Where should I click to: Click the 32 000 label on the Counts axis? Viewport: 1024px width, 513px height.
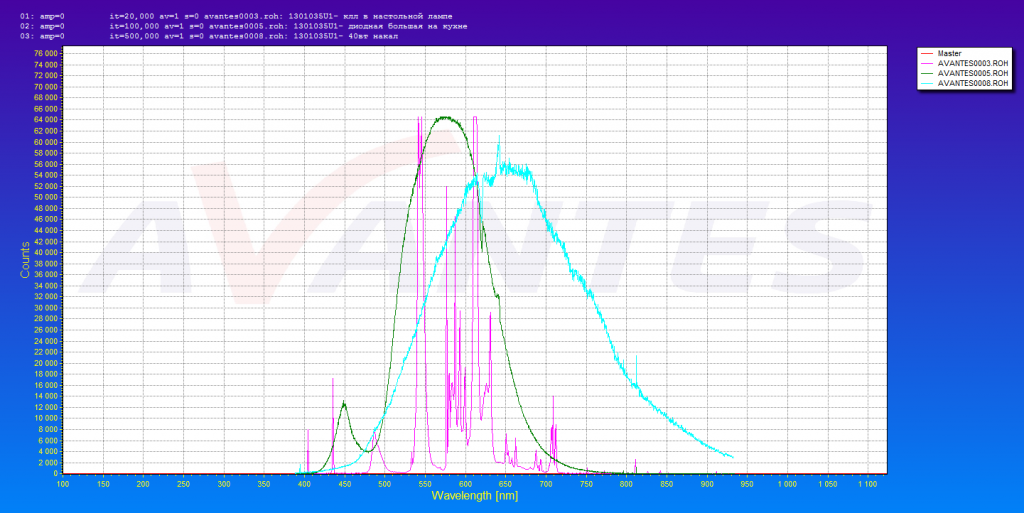tap(45, 297)
